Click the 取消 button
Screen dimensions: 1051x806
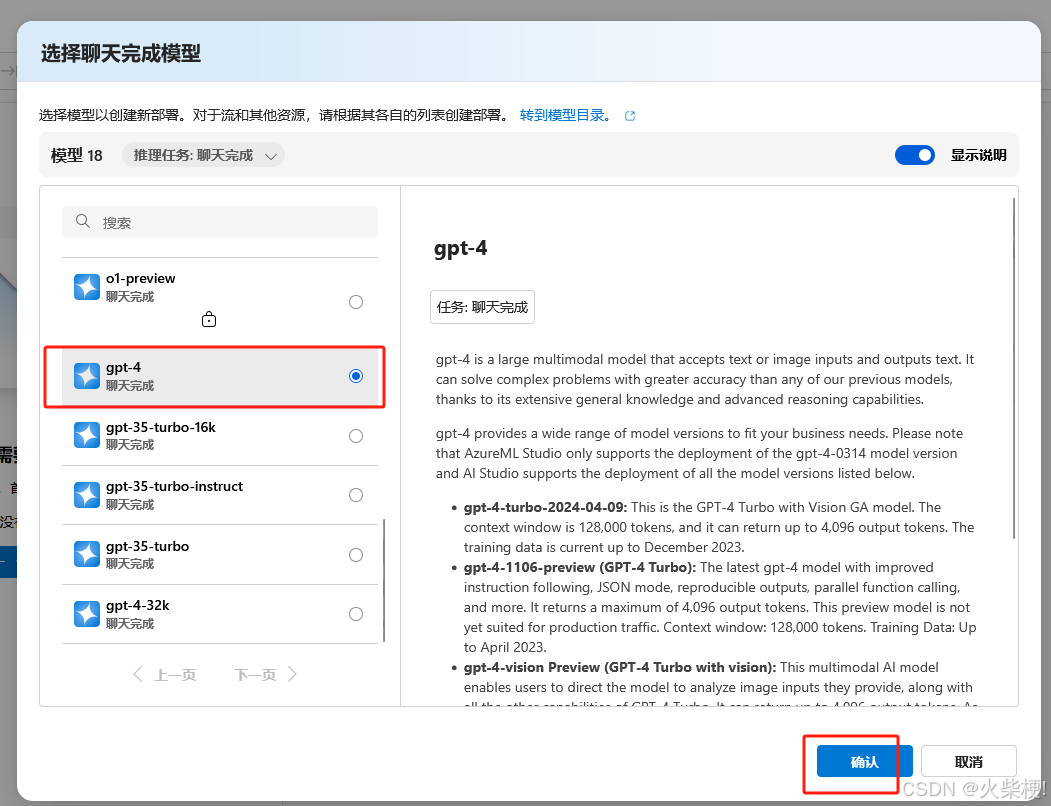coord(969,762)
